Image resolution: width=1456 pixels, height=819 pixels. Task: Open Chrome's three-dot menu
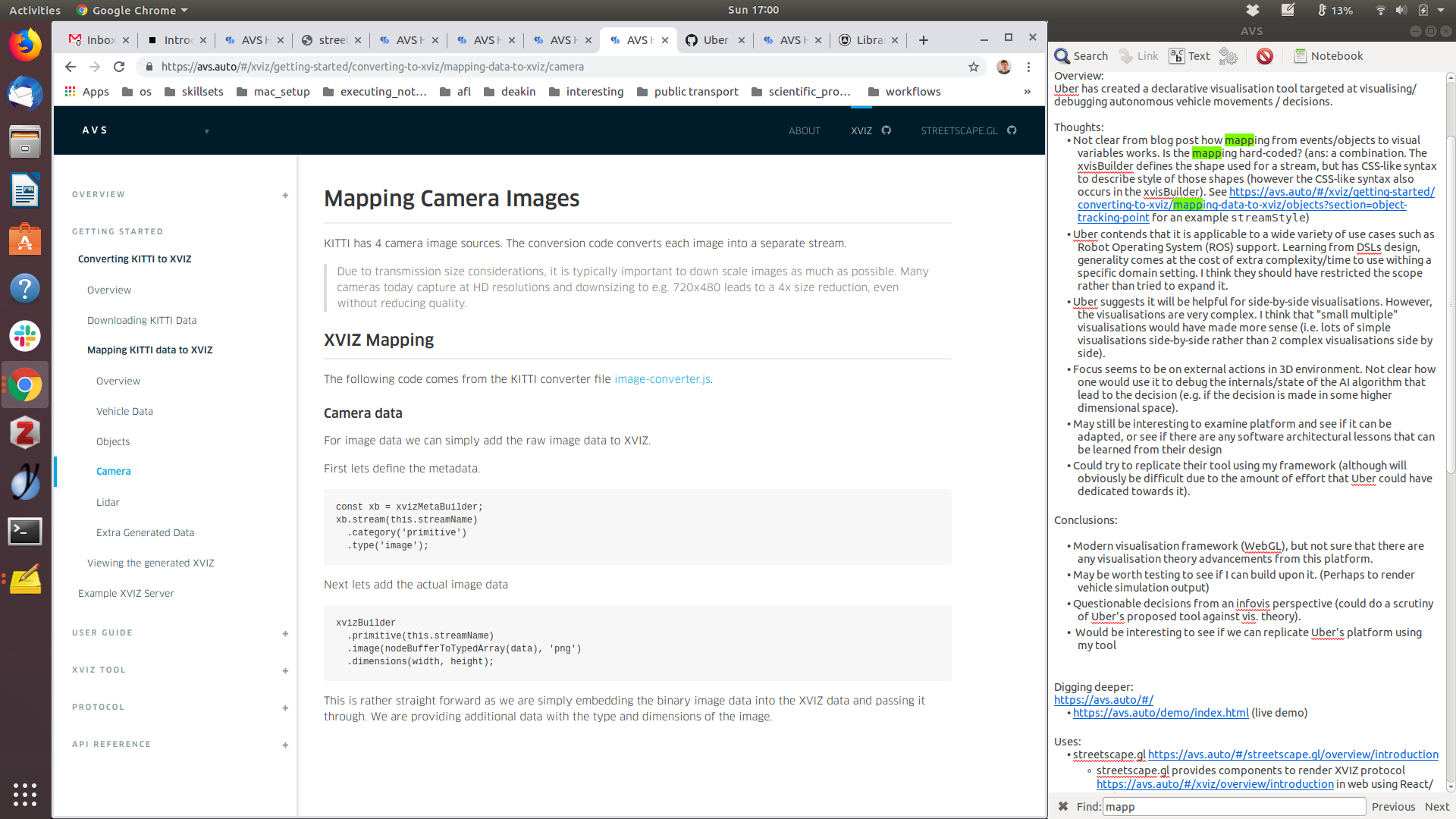coord(1028,67)
